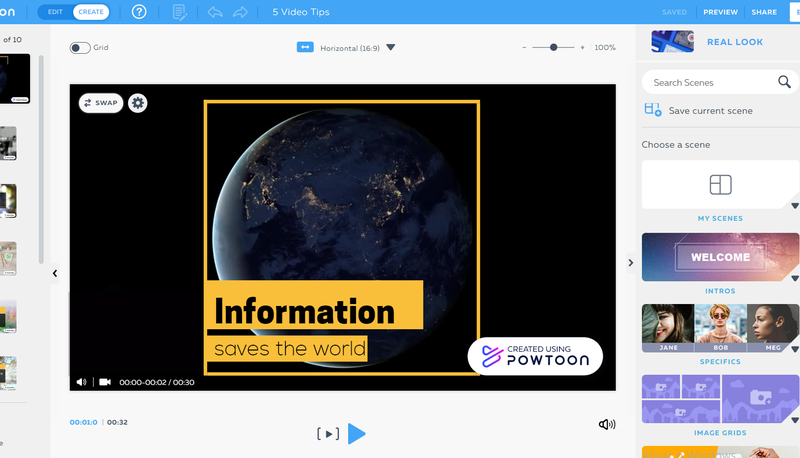The width and height of the screenshot is (800, 458).
Task: Switch to Create mode
Action: click(91, 12)
